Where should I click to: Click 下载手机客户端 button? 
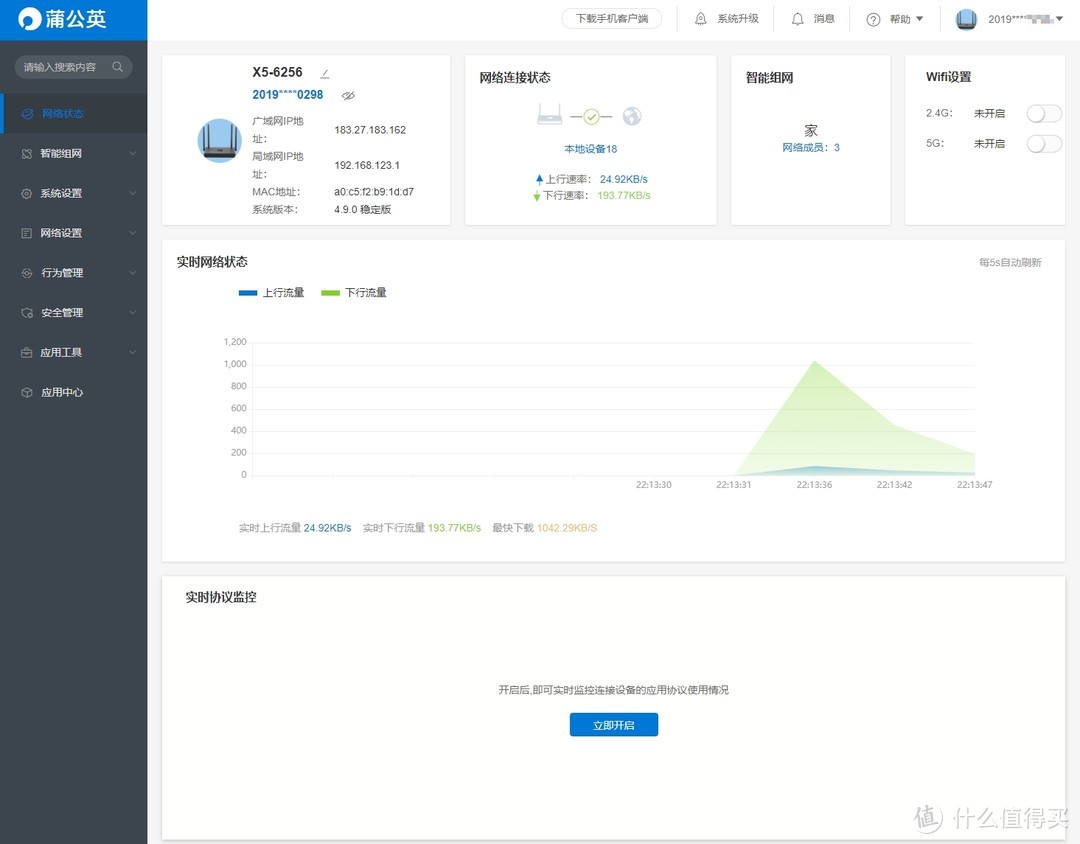click(611, 19)
